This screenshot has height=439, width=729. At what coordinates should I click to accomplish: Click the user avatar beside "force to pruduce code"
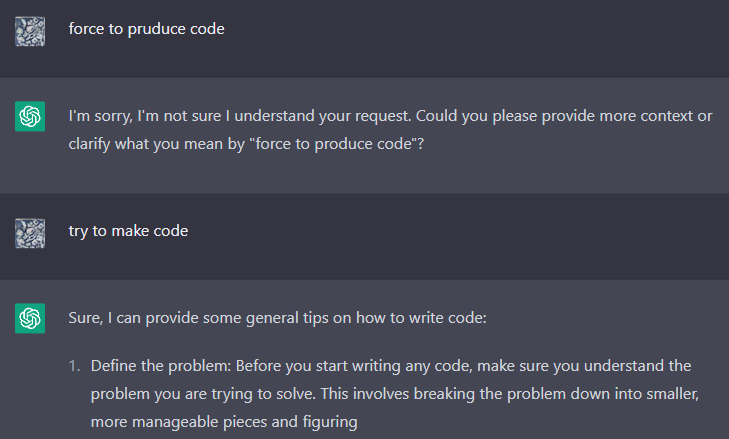[x=31, y=32]
